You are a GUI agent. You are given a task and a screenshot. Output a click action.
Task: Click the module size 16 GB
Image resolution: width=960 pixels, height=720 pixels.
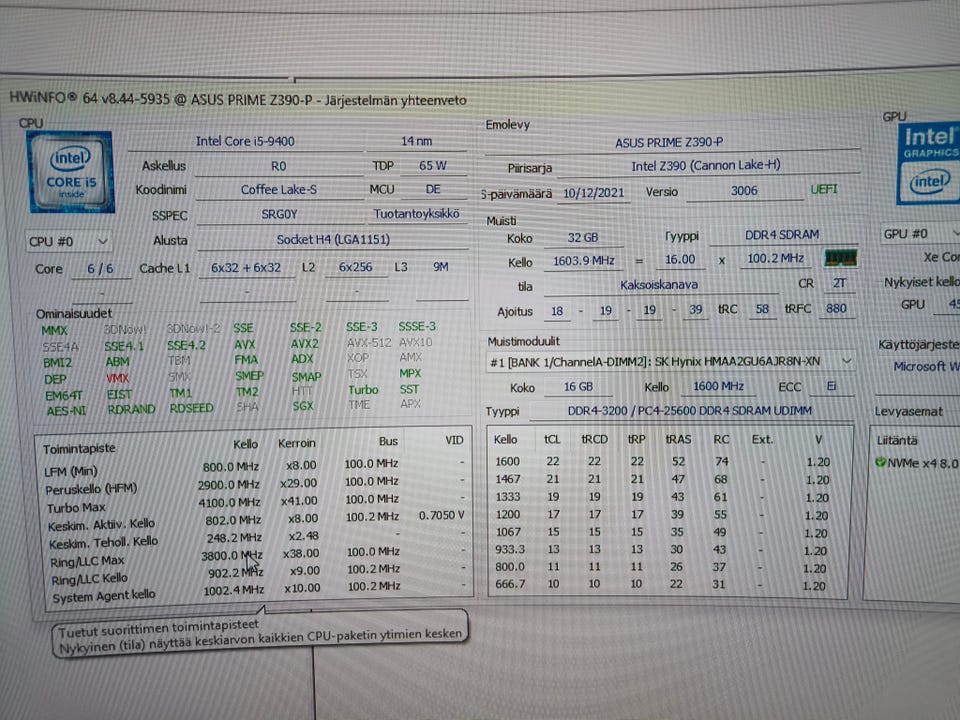(578, 387)
